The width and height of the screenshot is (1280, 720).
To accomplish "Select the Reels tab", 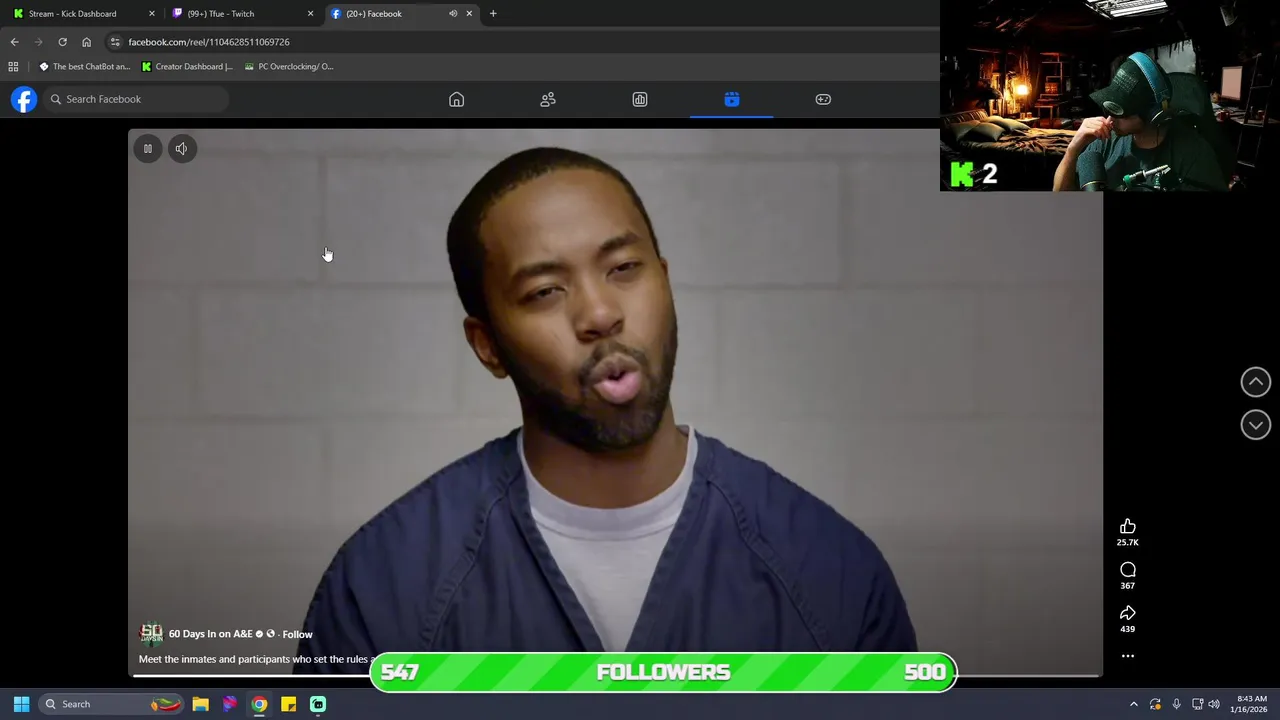I will pos(732,99).
